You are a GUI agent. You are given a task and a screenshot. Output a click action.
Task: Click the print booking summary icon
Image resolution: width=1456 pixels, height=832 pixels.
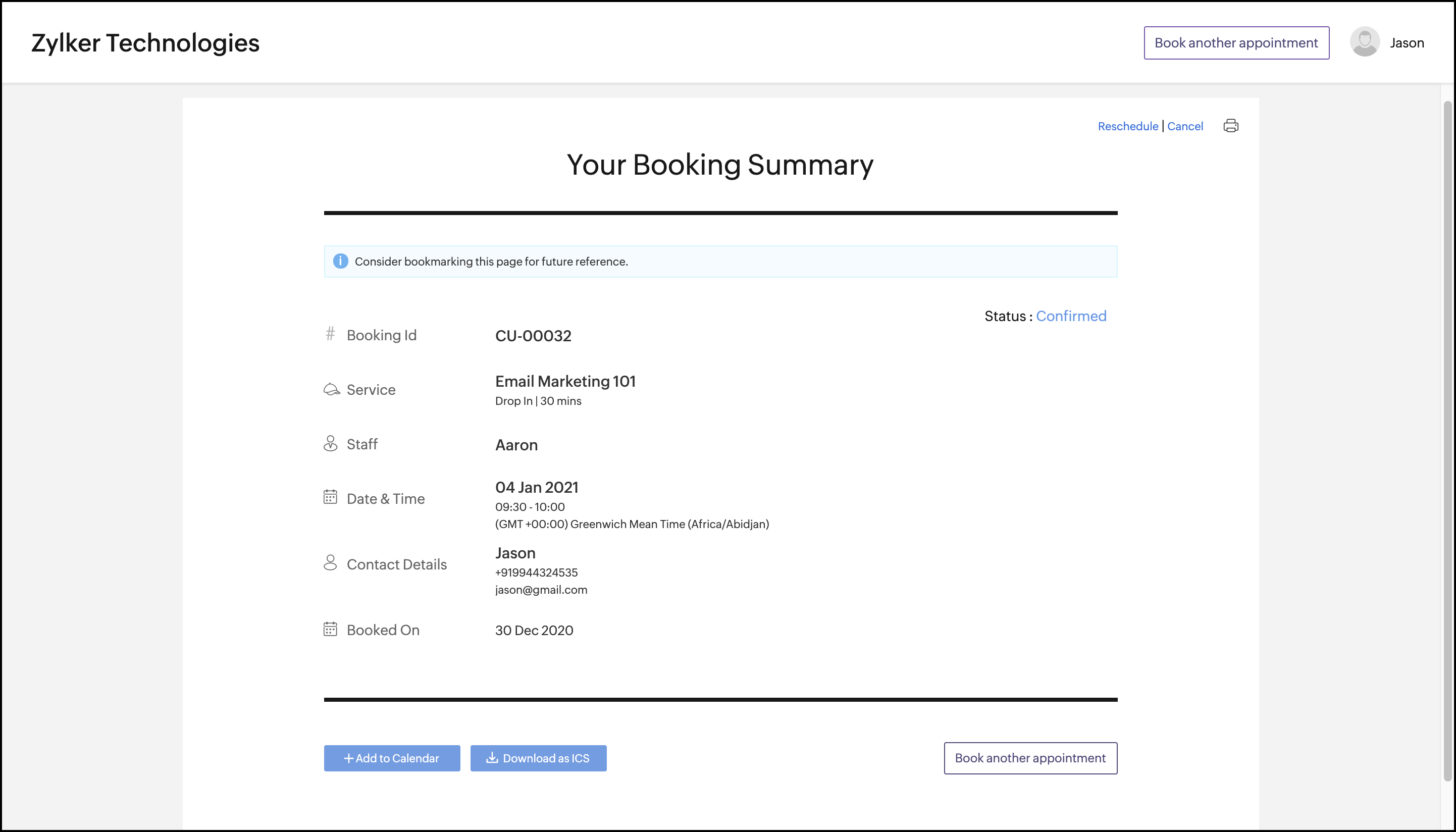click(x=1230, y=126)
